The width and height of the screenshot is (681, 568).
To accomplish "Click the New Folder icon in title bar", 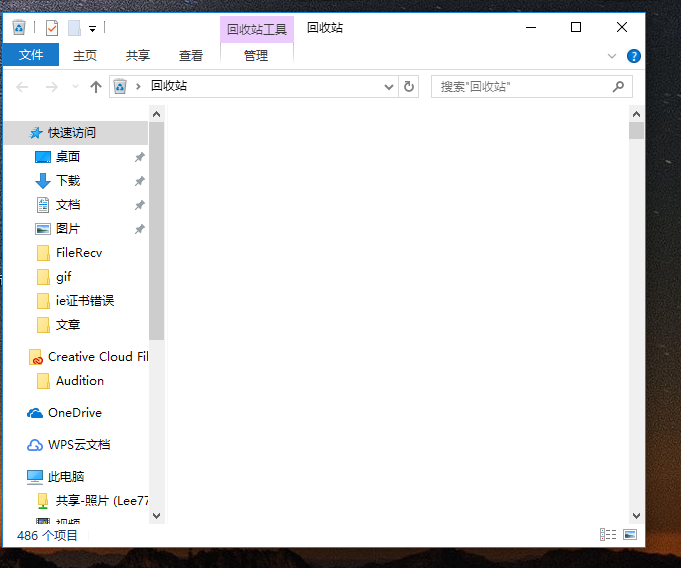I will [74, 28].
